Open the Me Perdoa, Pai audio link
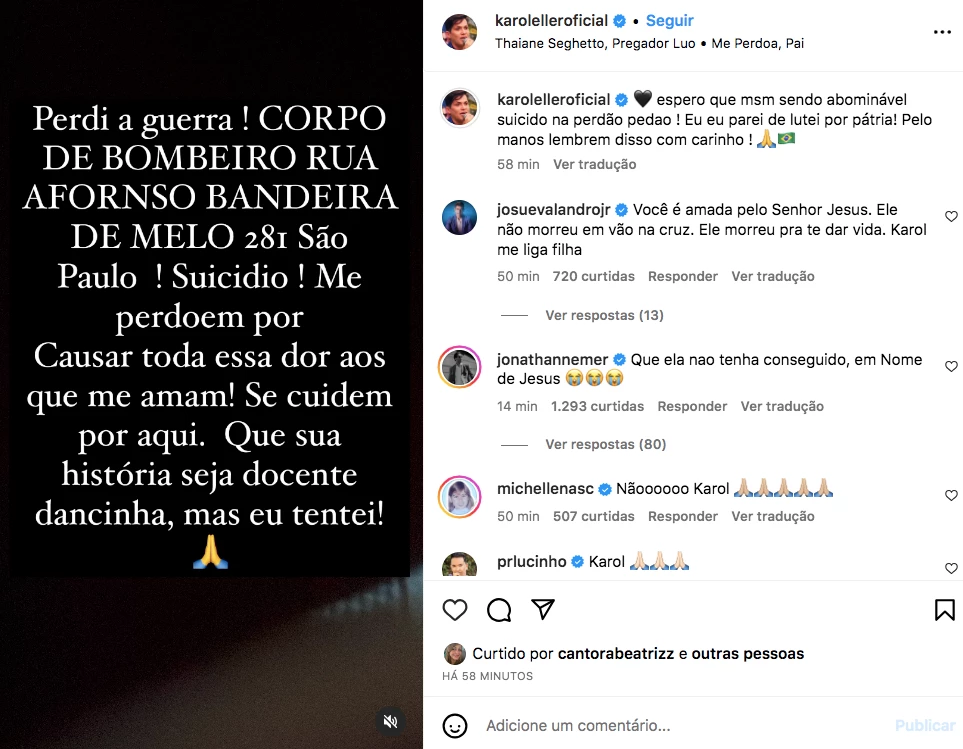The width and height of the screenshot is (963, 749). 757,44
